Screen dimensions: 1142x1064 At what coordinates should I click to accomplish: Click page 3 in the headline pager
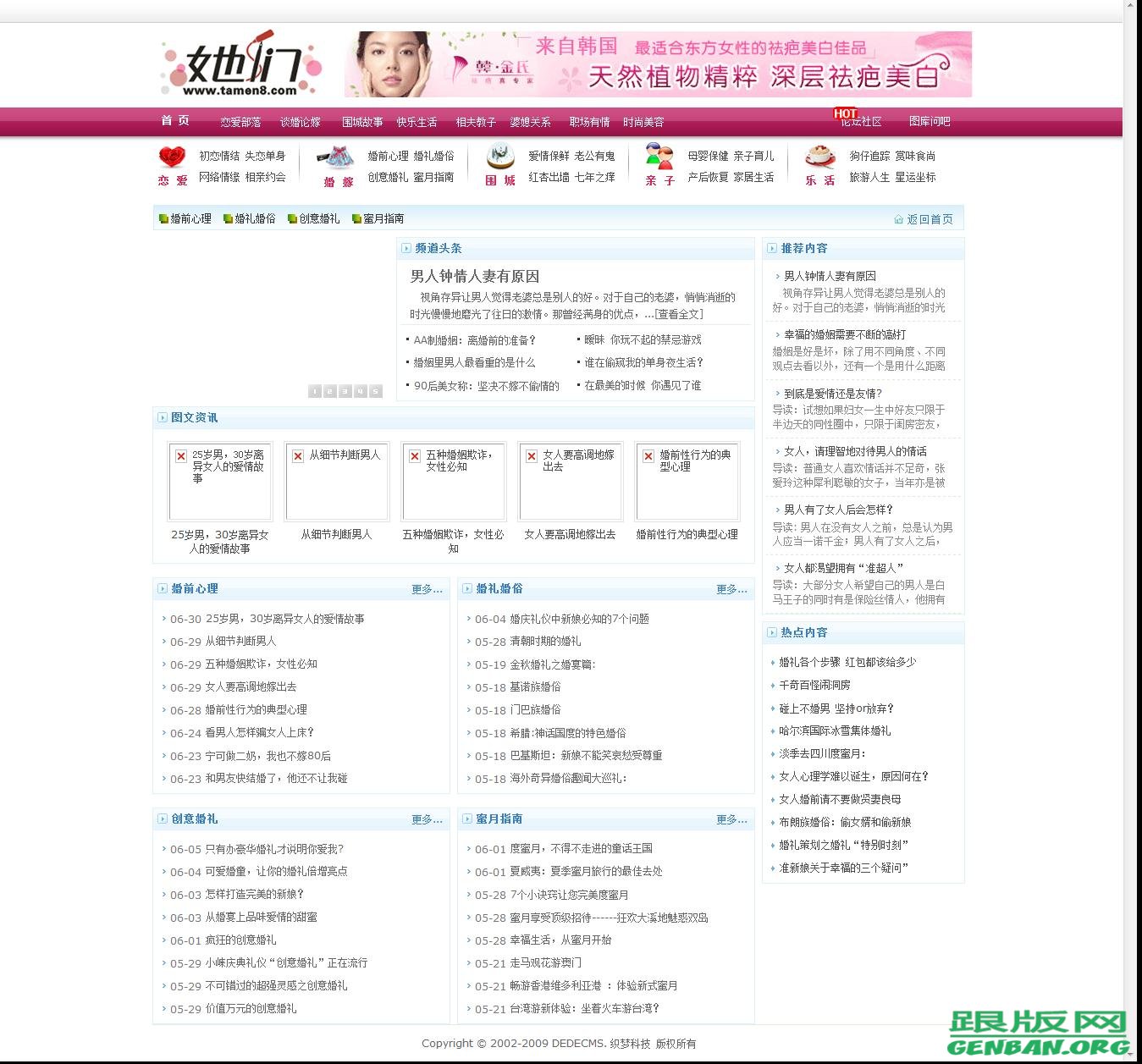[345, 391]
